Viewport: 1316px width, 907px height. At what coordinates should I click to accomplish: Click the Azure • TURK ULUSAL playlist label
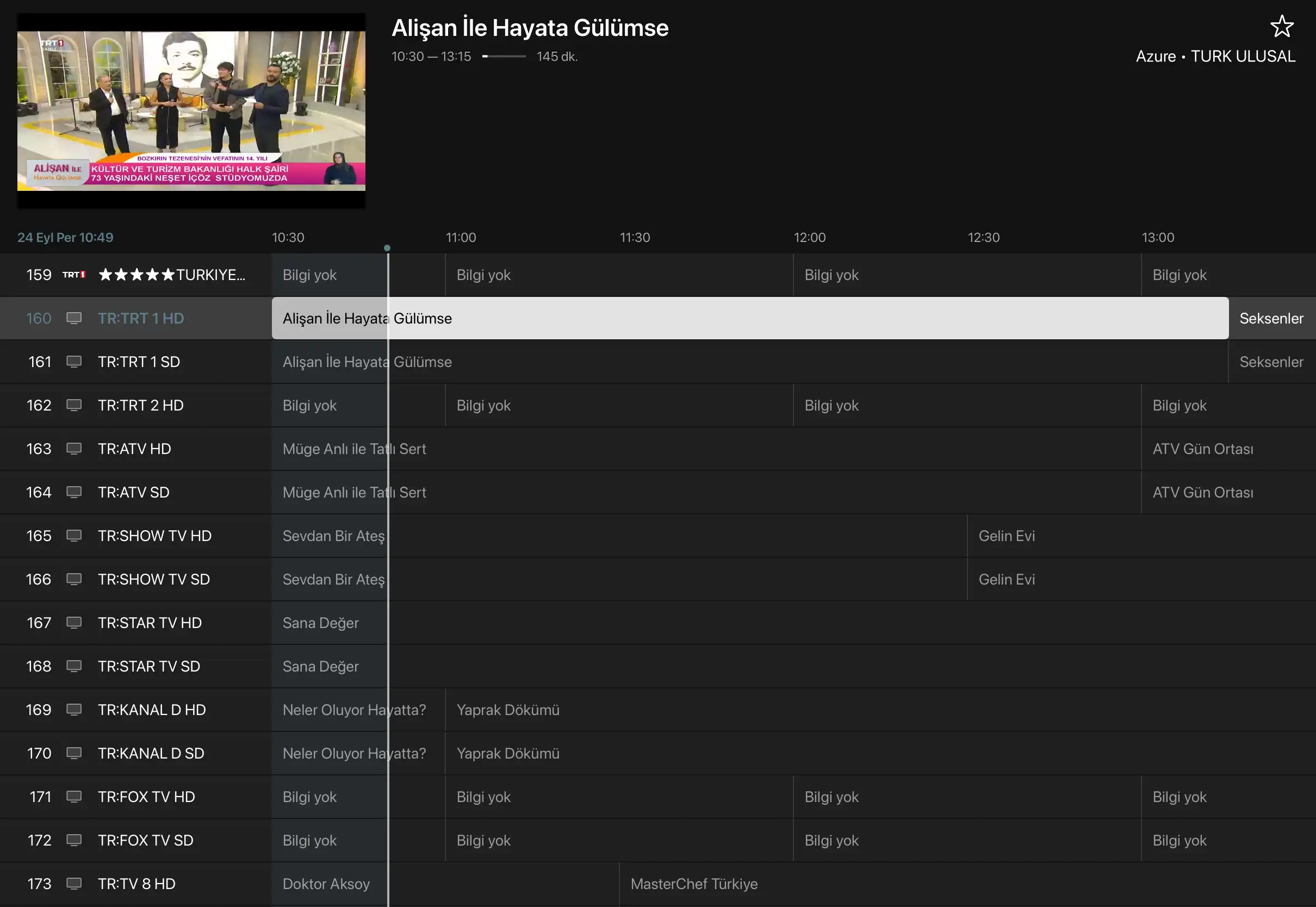(x=1215, y=56)
